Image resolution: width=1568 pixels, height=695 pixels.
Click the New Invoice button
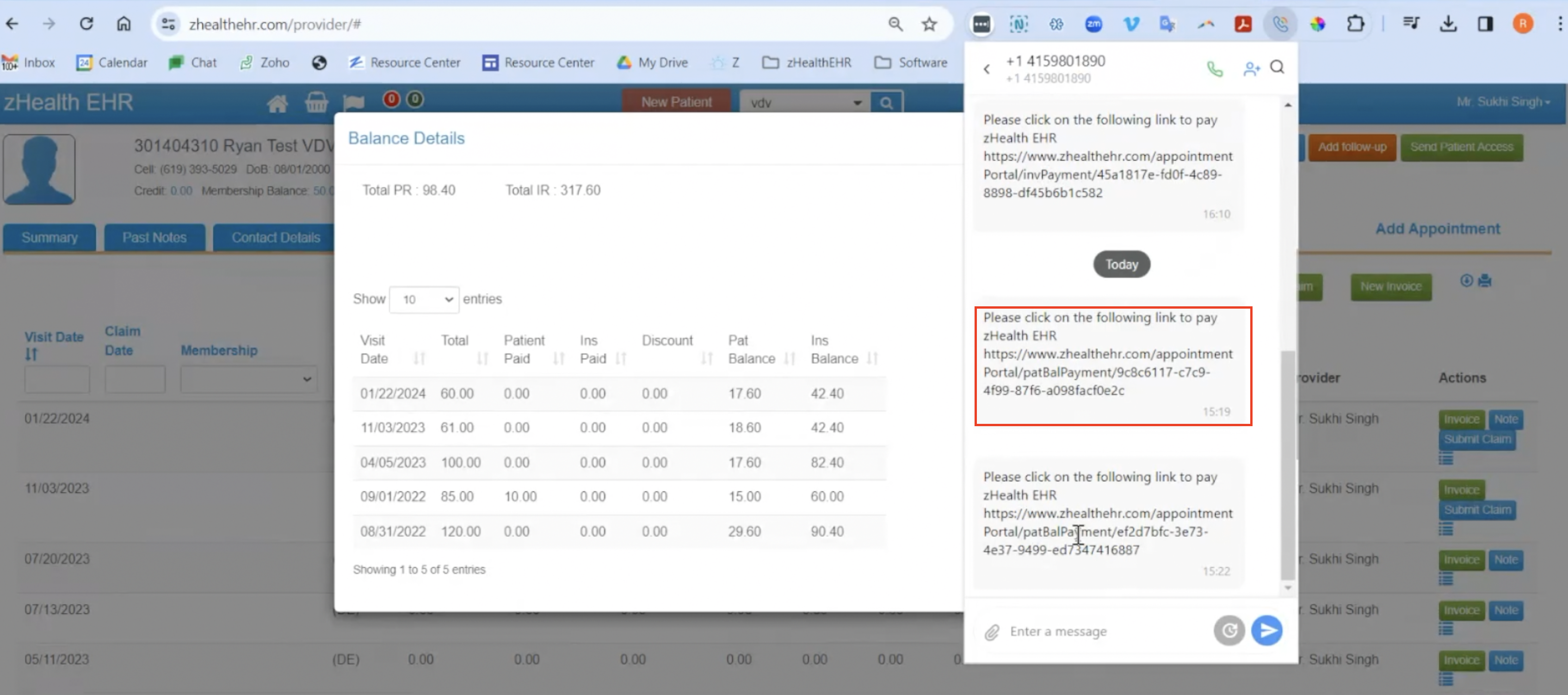1391,286
